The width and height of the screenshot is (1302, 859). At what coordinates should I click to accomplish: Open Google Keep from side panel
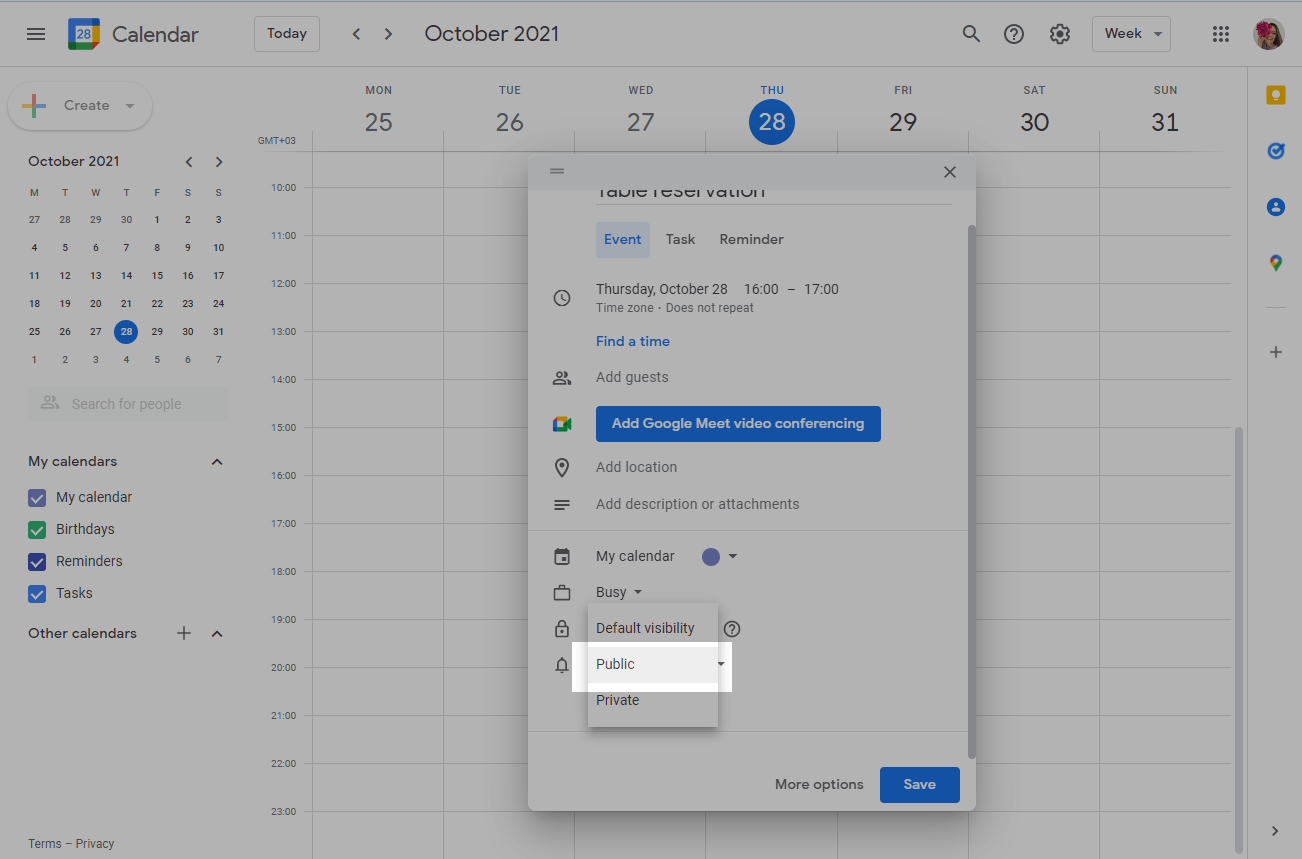[1275, 95]
